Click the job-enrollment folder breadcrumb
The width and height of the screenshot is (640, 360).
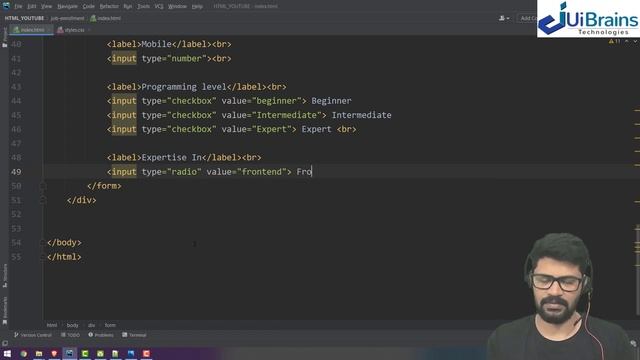(x=67, y=18)
